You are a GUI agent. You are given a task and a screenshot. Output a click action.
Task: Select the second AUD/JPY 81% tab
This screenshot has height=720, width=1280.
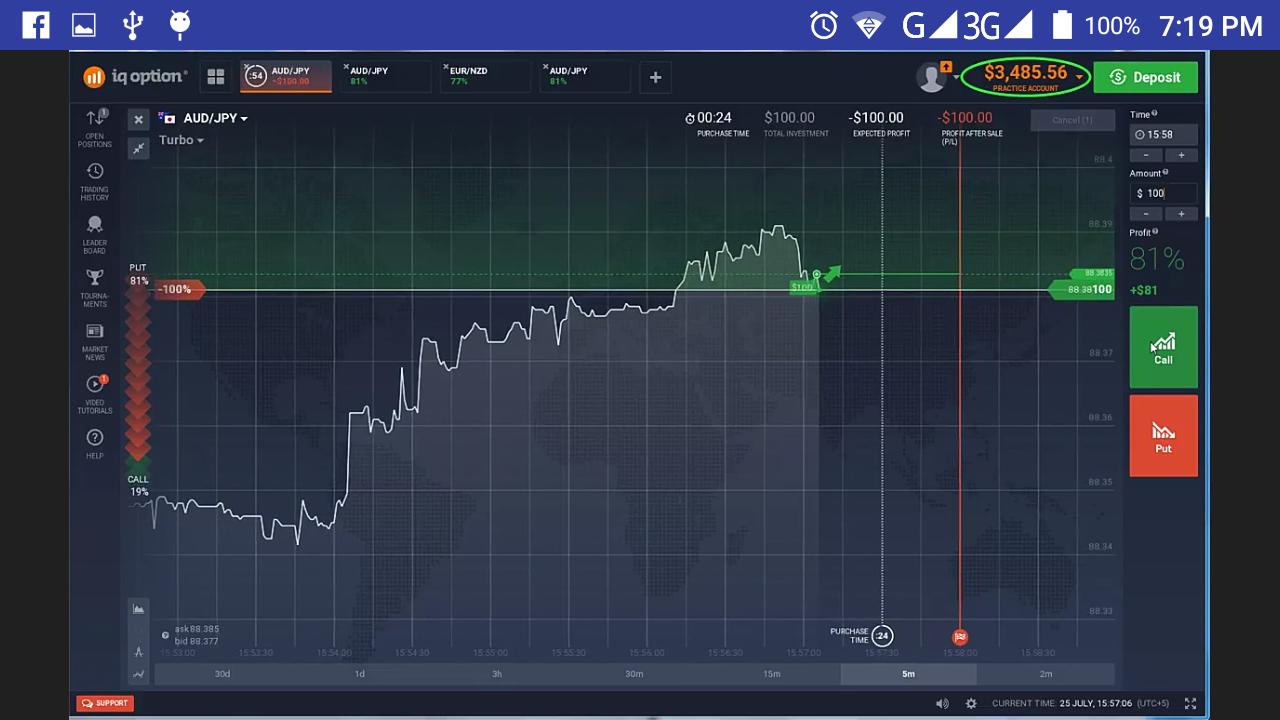coord(385,76)
